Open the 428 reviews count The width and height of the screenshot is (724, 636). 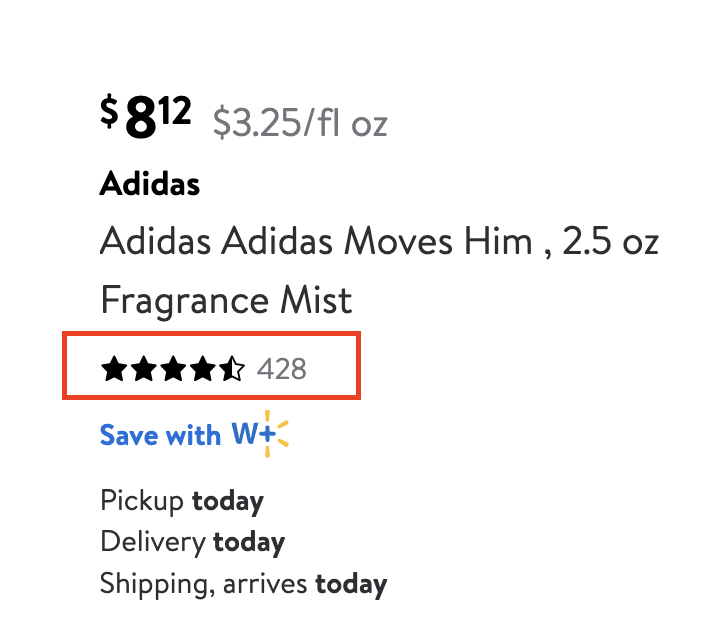tap(281, 370)
